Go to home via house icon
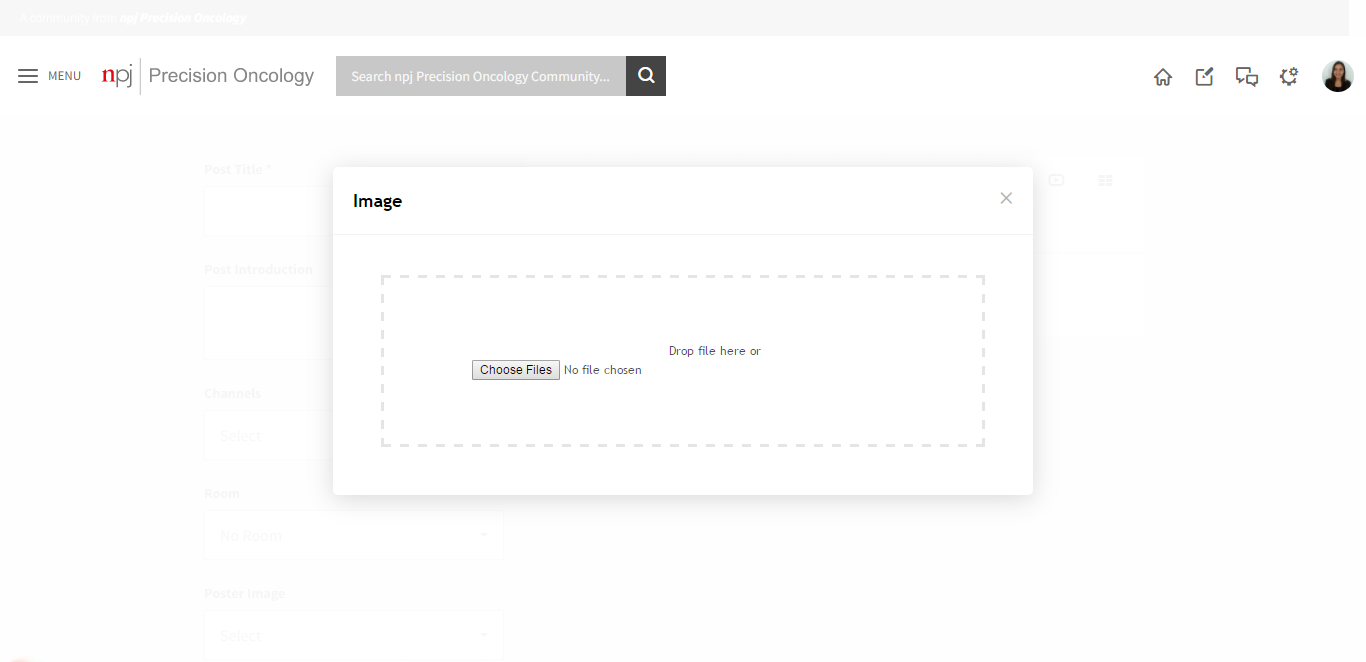Image resolution: width=1366 pixels, height=662 pixels. pos(1163,77)
